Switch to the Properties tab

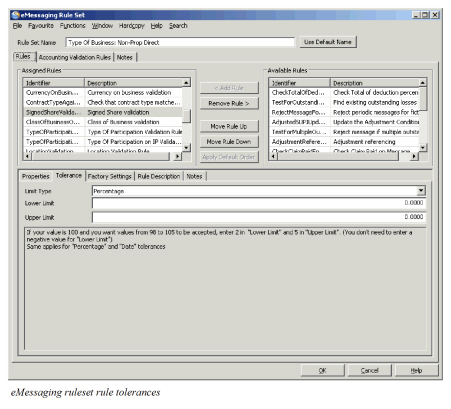[x=36, y=176]
